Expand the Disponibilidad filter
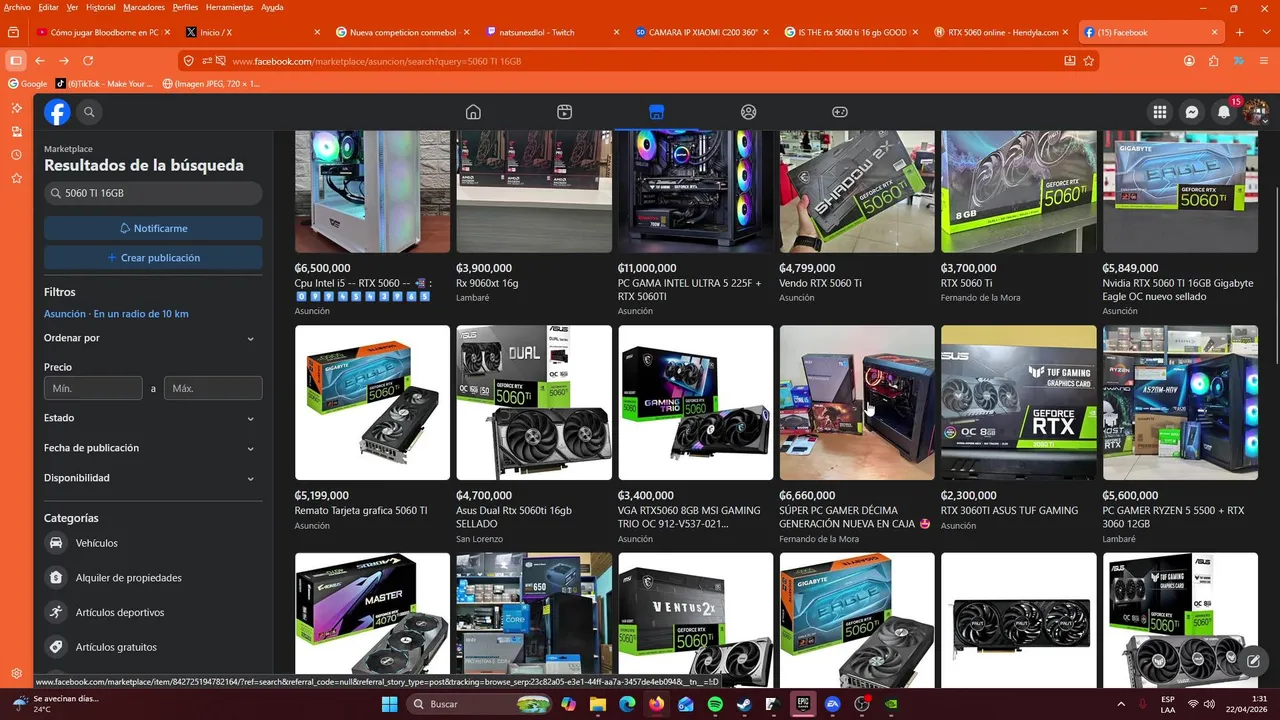The height and width of the screenshot is (720, 1280). pos(153,478)
